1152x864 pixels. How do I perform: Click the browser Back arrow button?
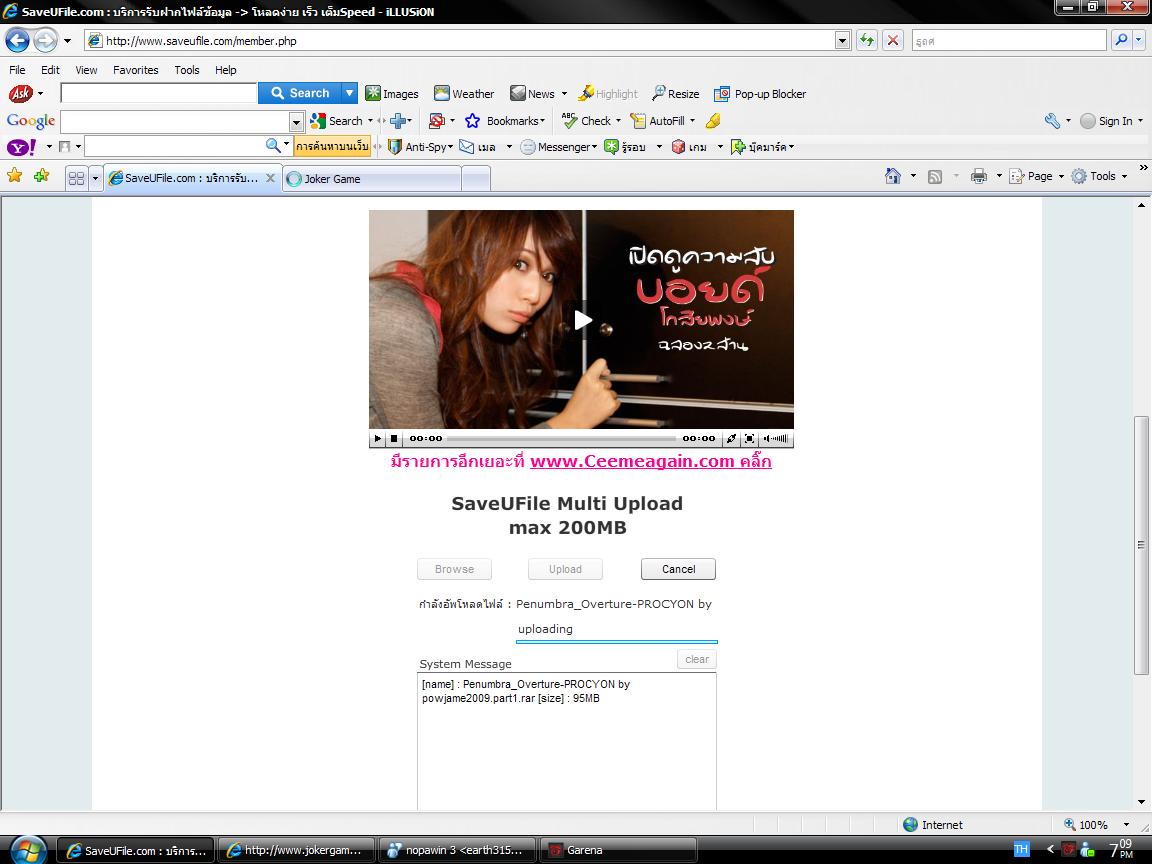coord(17,40)
